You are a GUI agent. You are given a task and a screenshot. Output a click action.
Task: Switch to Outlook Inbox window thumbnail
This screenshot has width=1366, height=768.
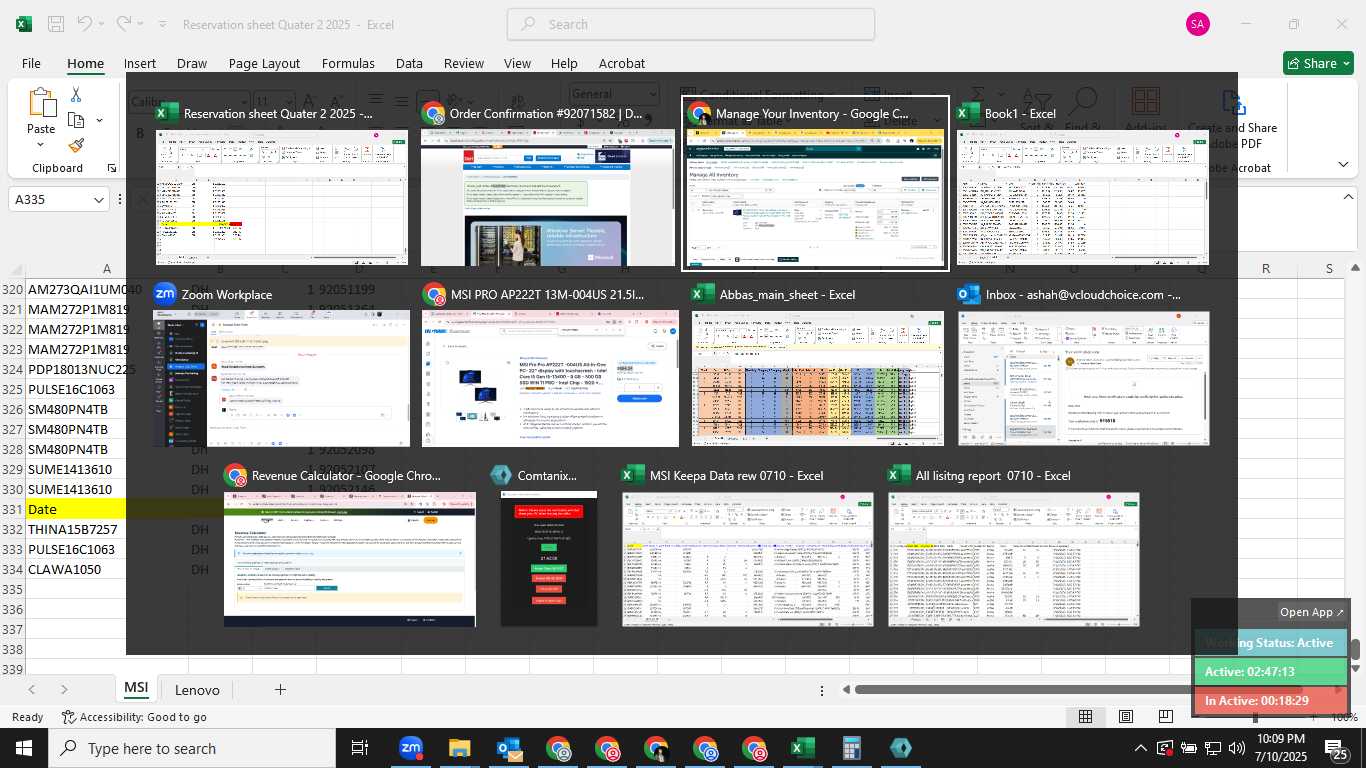(1083, 365)
